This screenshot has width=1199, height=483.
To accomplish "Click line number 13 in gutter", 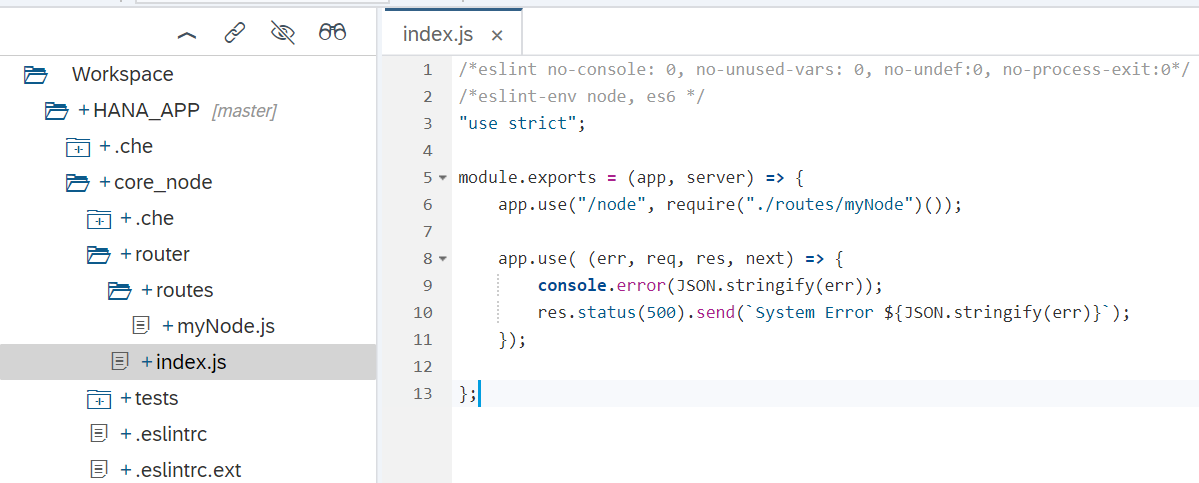I will [x=423, y=394].
